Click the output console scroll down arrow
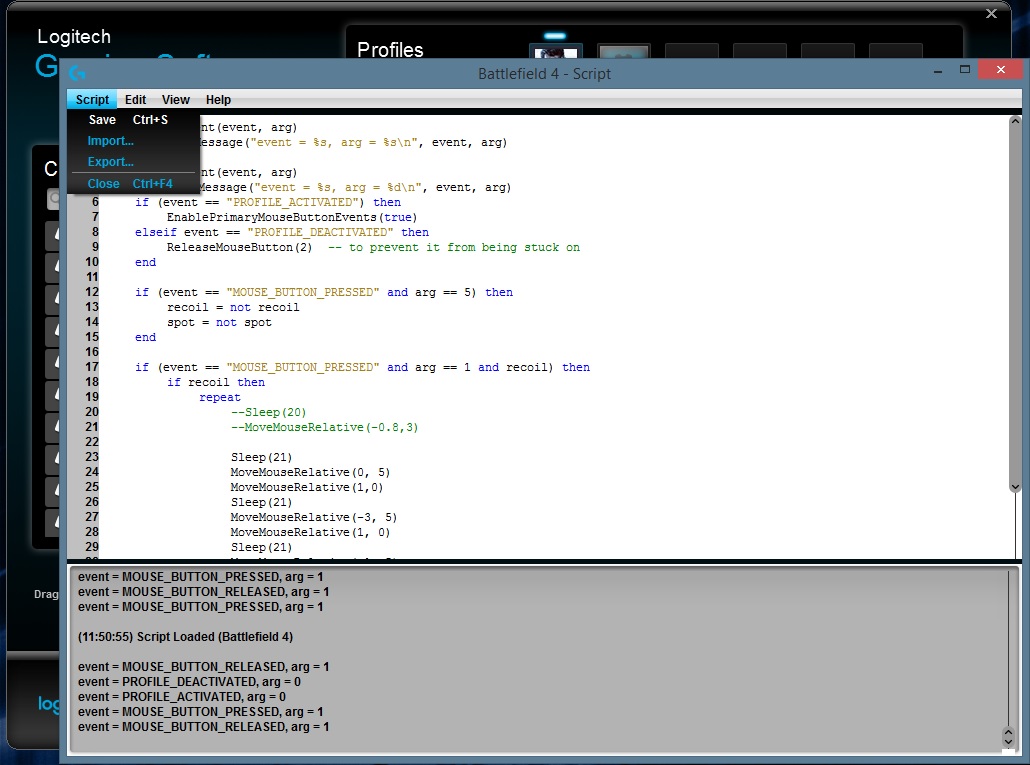Screen dimensions: 1030x765 coord(1008,744)
